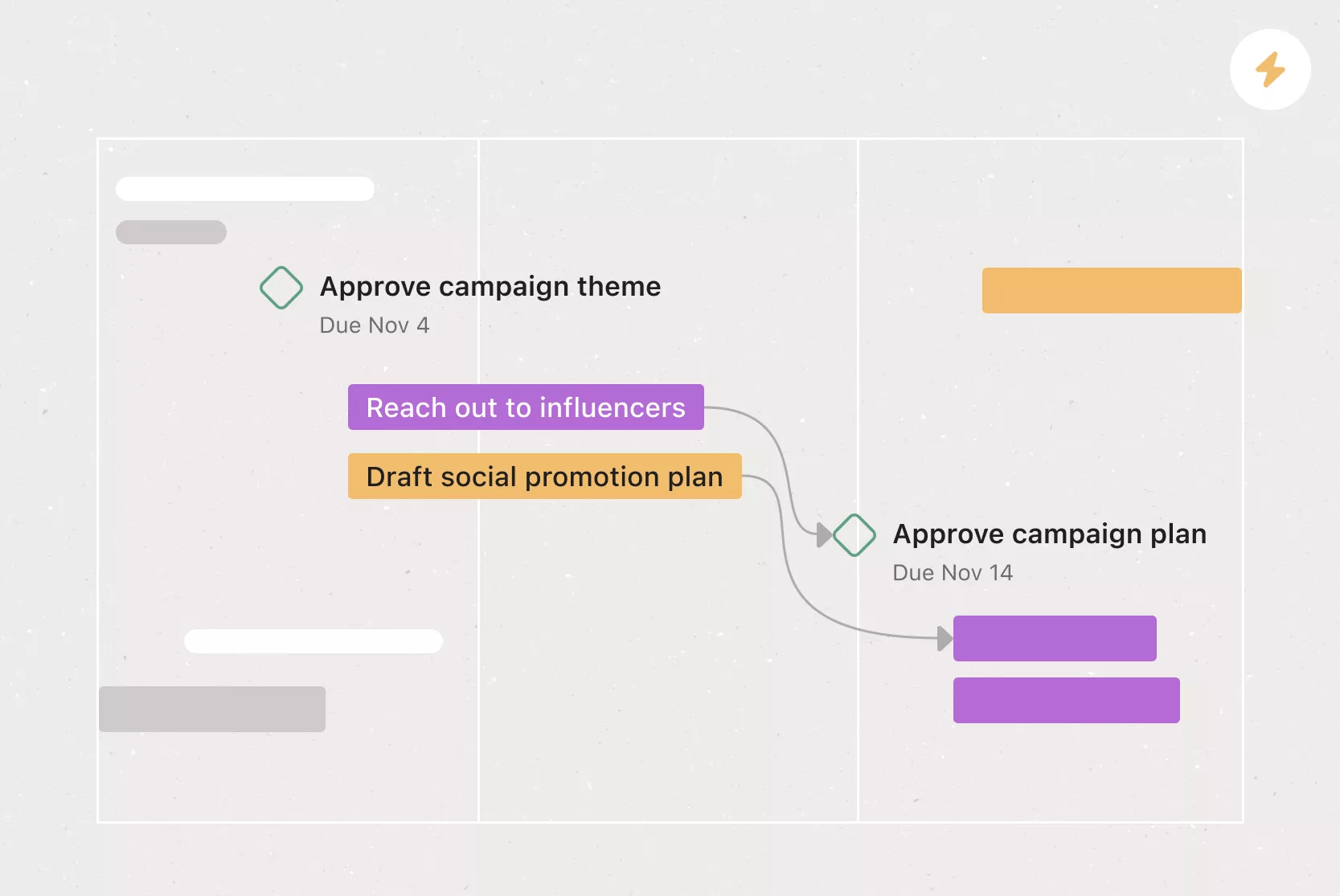This screenshot has width=1340, height=896.
Task: Select the Due Nov 4 date label
Action: [375, 325]
